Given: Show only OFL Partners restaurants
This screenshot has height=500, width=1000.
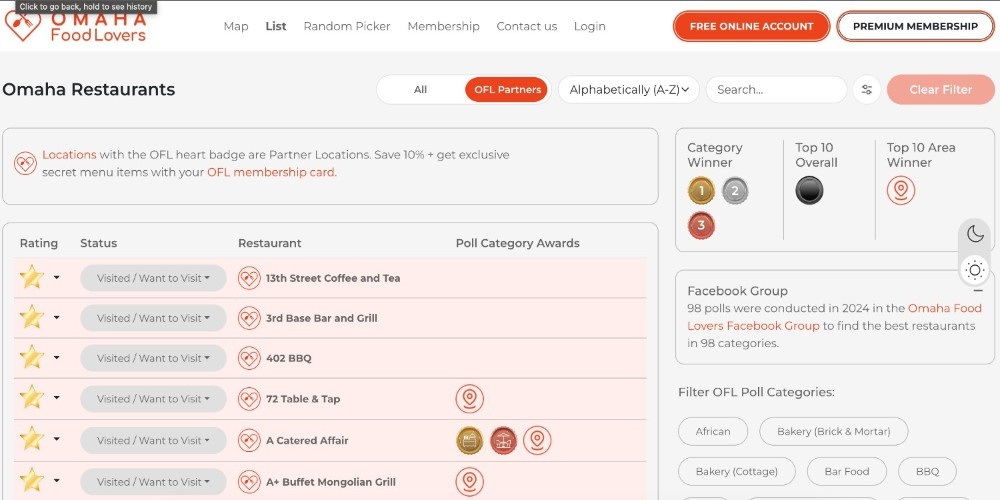Looking at the screenshot, I should pyautogui.click(x=507, y=90).
